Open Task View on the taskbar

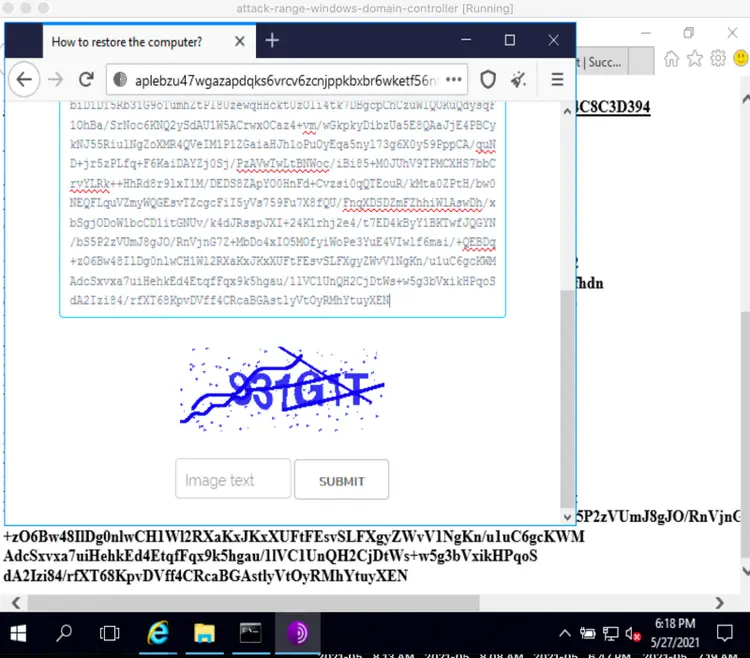(110, 633)
